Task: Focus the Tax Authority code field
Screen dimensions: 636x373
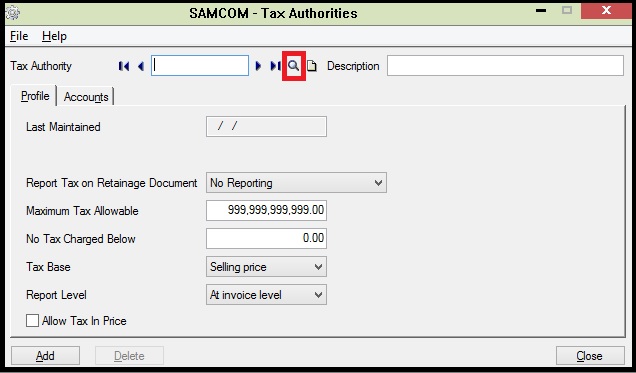Action: click(x=200, y=66)
